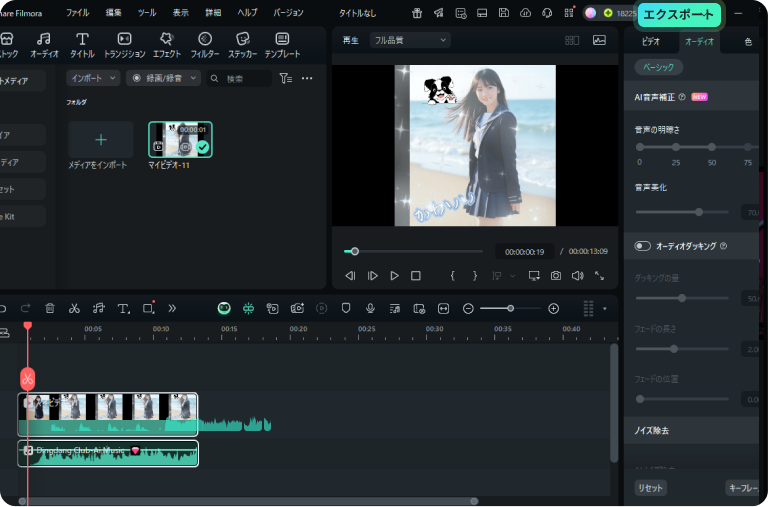Open the ヘルプ menu
Viewport: 768px width, 507px height.
pos(247,13)
